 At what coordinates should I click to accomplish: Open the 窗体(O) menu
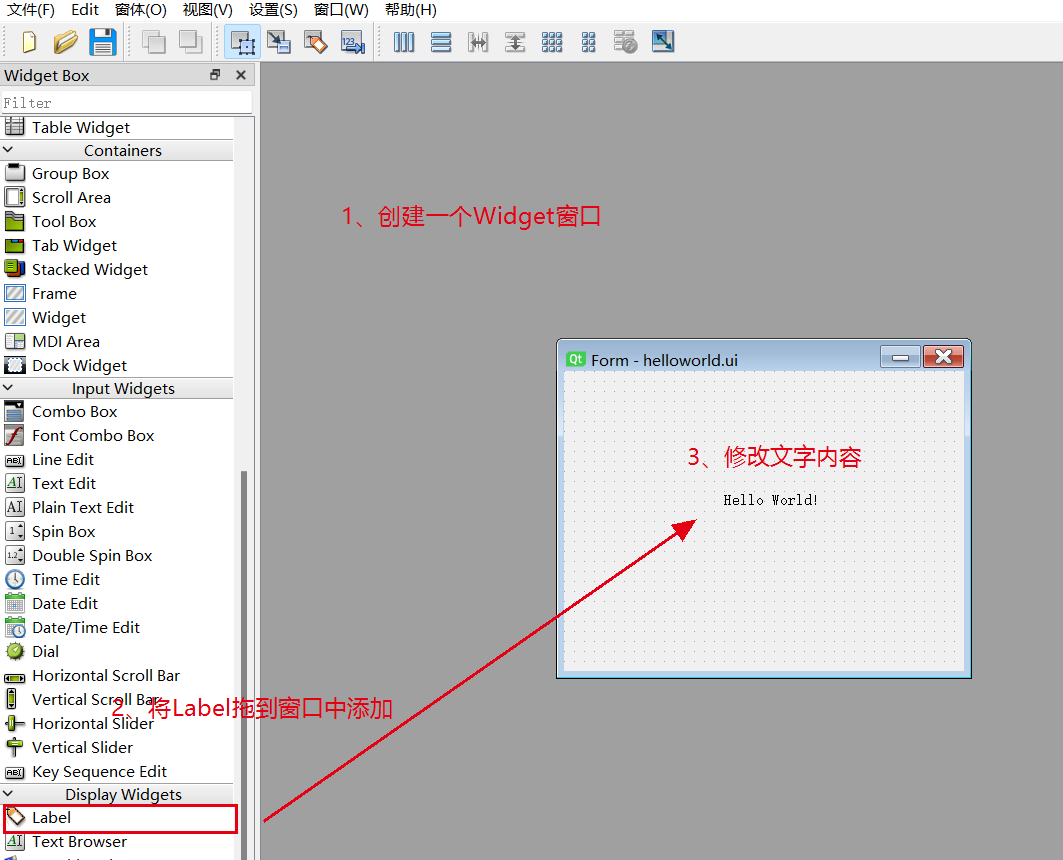click(141, 10)
